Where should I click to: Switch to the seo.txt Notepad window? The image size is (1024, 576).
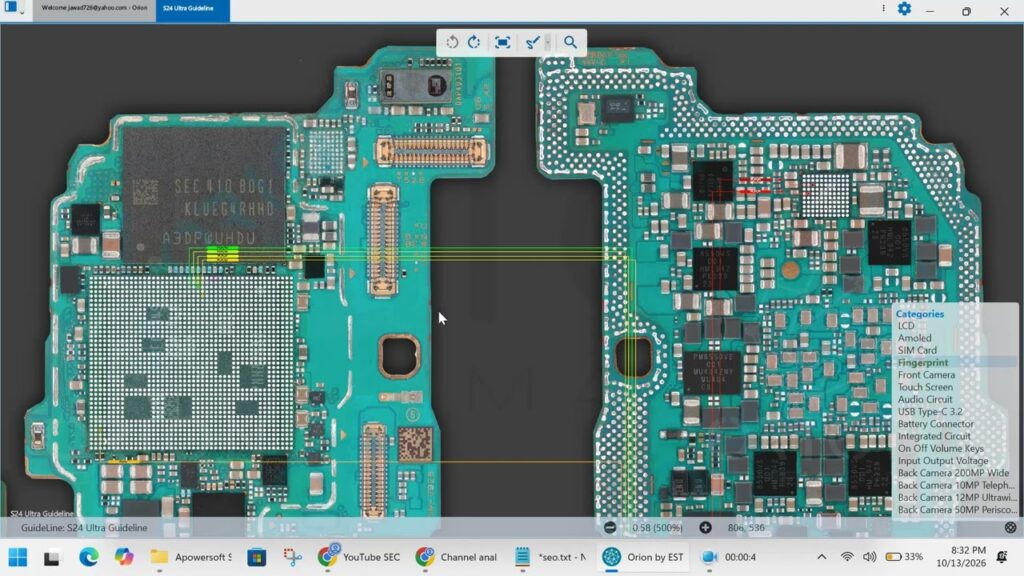[551, 557]
